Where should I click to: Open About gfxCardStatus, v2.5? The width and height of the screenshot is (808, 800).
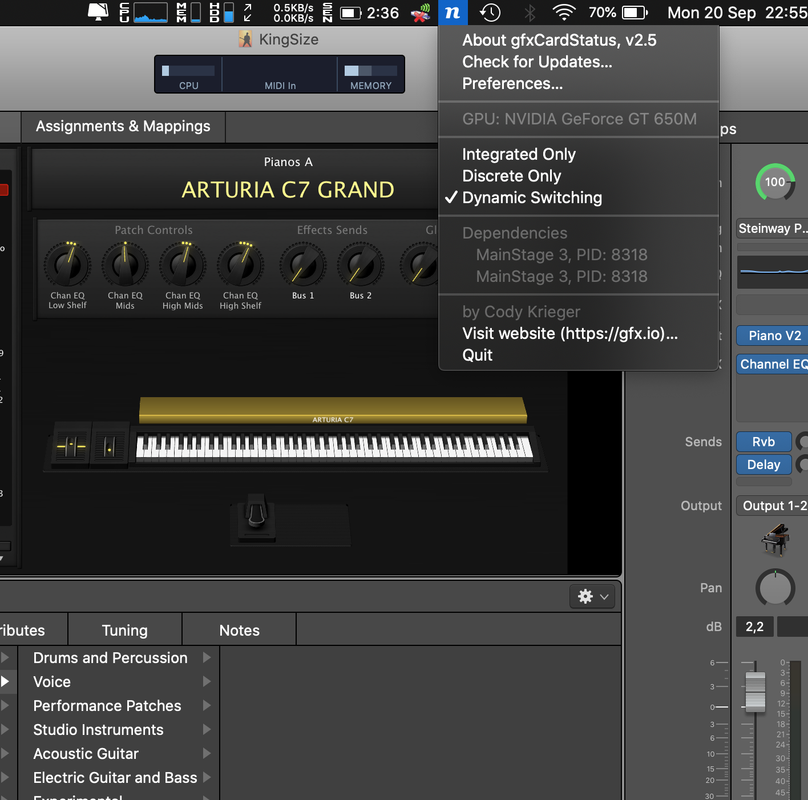coord(578,40)
